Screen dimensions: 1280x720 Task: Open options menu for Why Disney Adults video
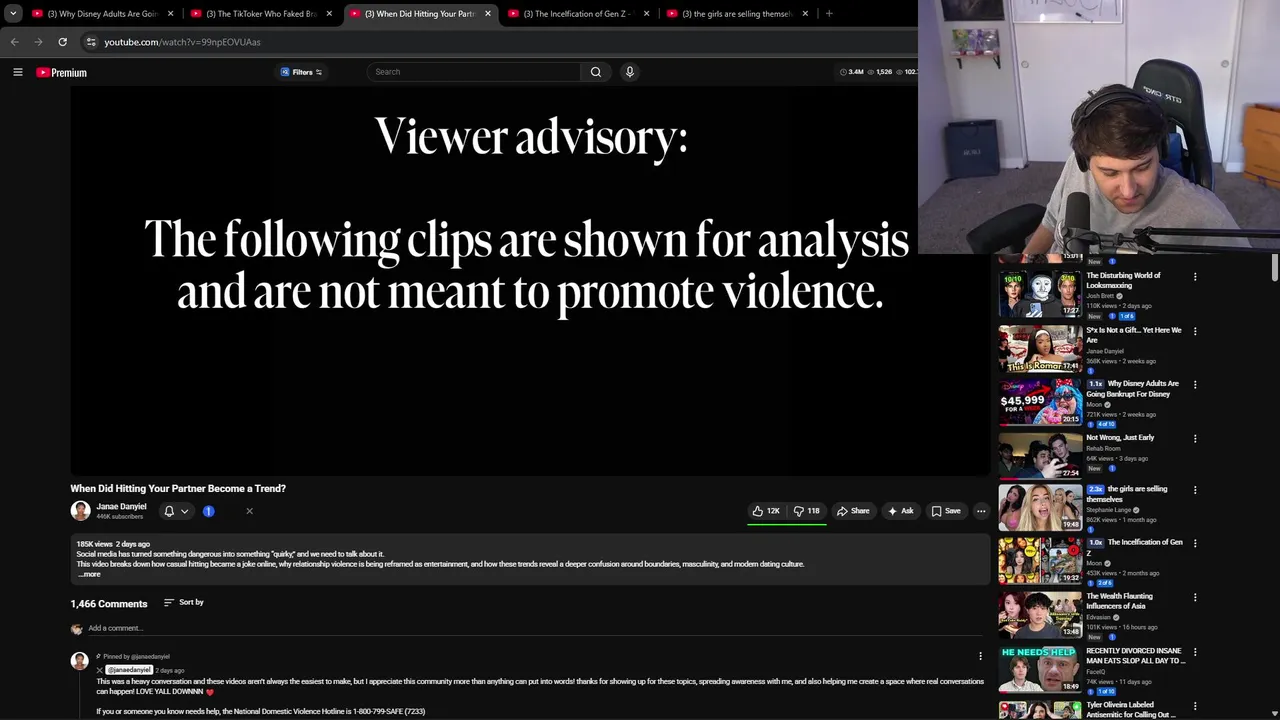[x=1195, y=385]
